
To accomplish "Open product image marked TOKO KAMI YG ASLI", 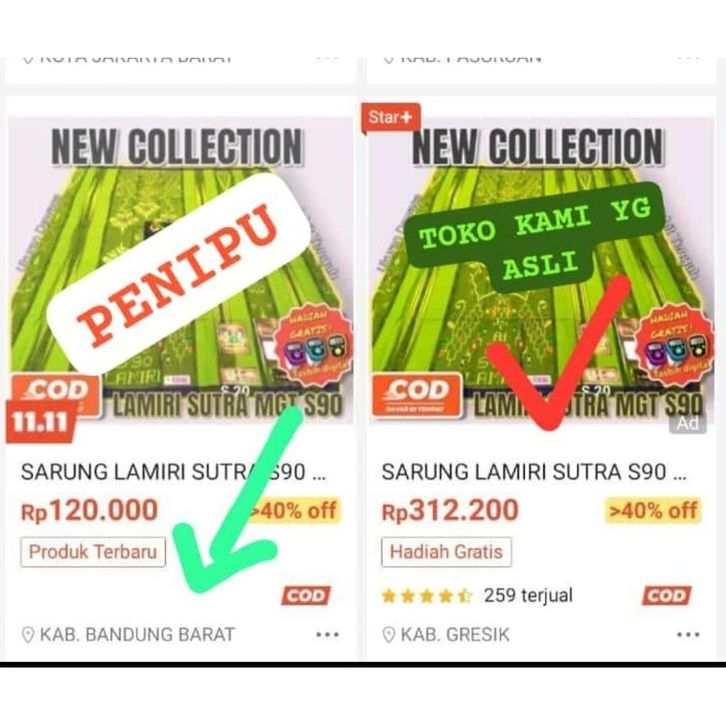I will pos(542,270).
